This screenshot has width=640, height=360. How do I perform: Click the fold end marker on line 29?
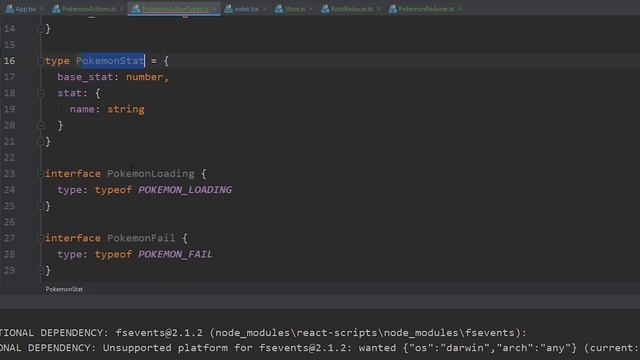click(40, 271)
